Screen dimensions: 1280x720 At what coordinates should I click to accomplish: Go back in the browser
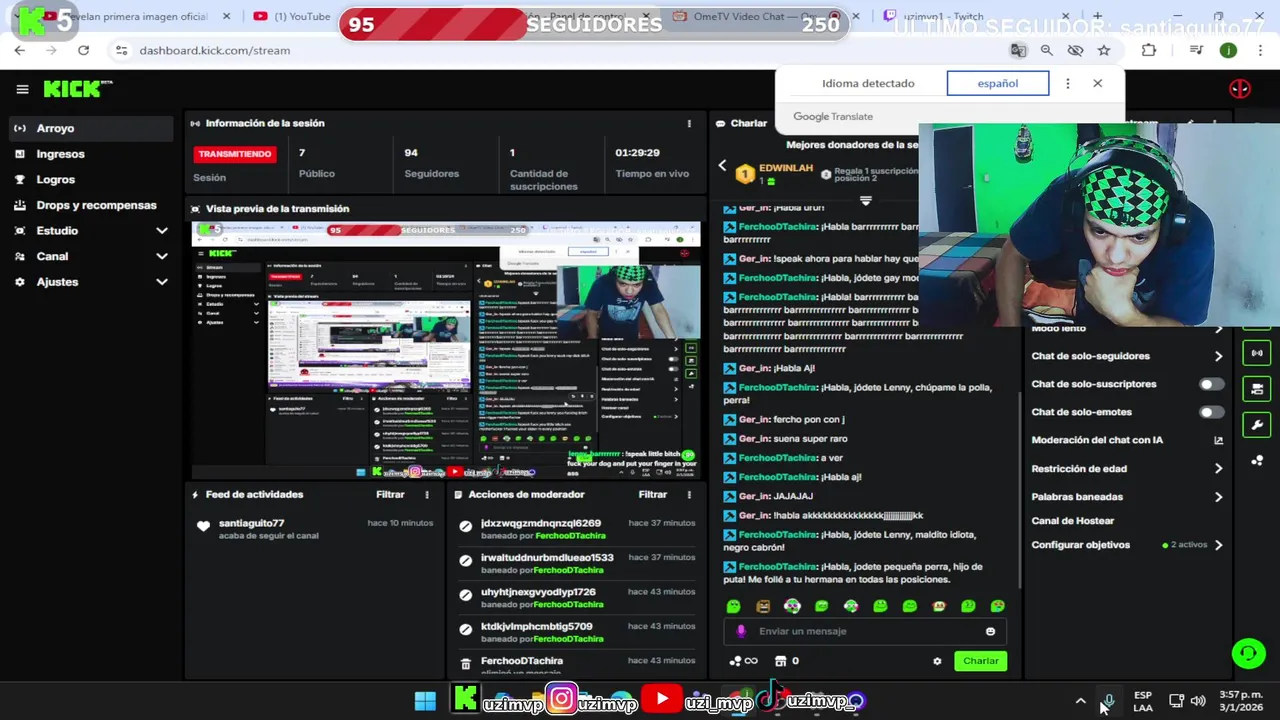(x=20, y=50)
